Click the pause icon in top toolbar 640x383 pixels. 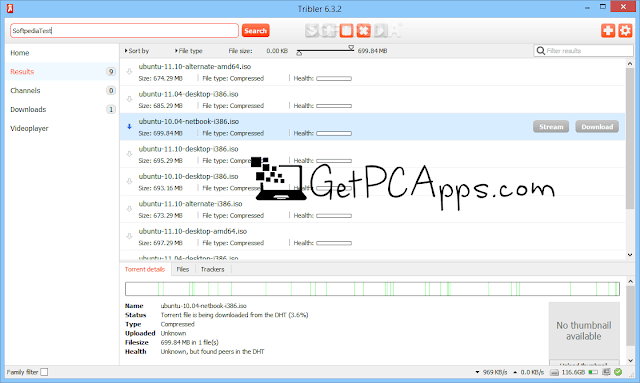tap(346, 31)
